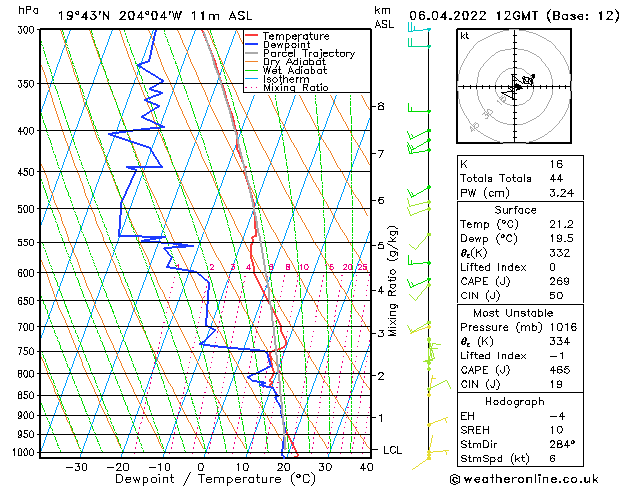Click the 0 degree temperature axis label
This screenshot has width=629, height=486.
[x=201, y=467]
